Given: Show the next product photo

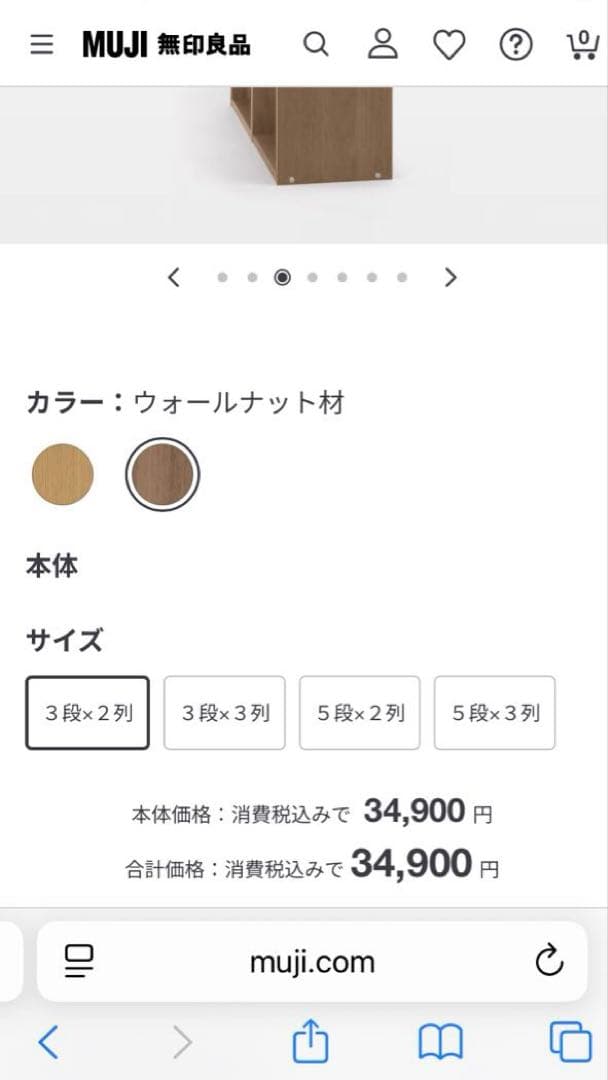Looking at the screenshot, I should pos(450,277).
